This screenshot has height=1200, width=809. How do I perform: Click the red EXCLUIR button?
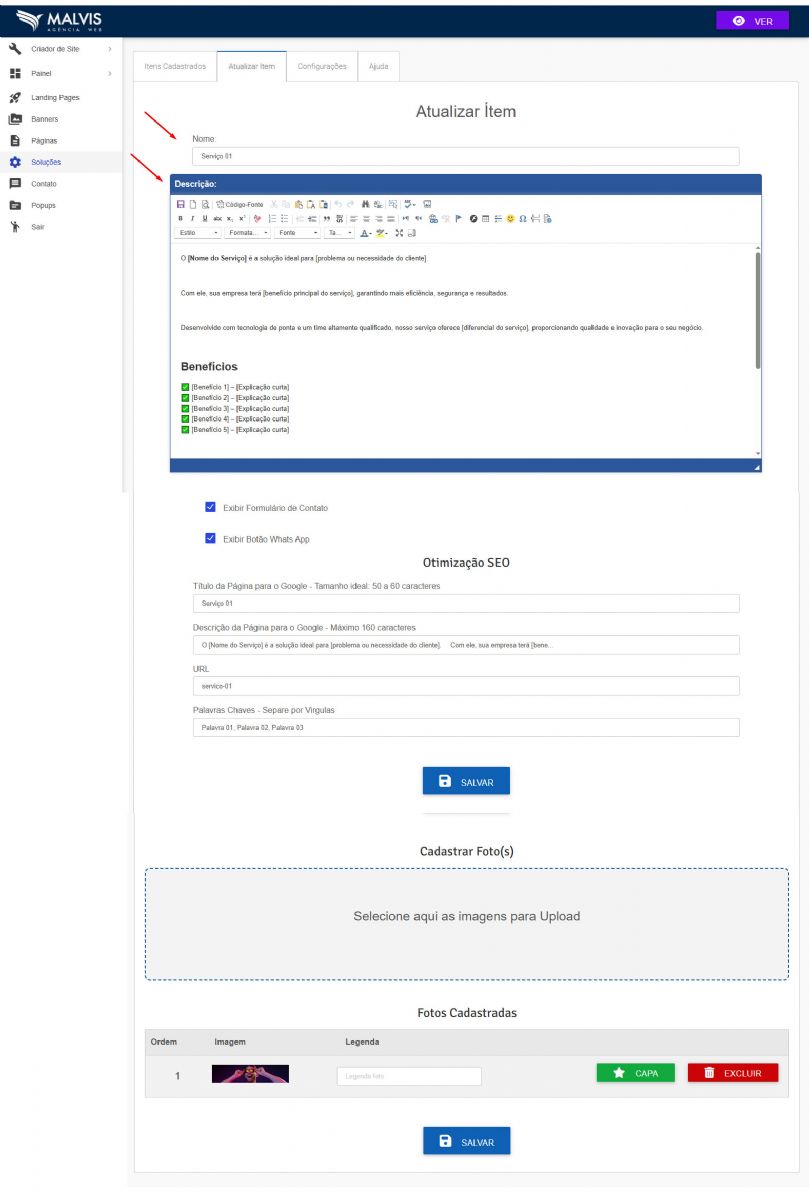(x=732, y=1073)
